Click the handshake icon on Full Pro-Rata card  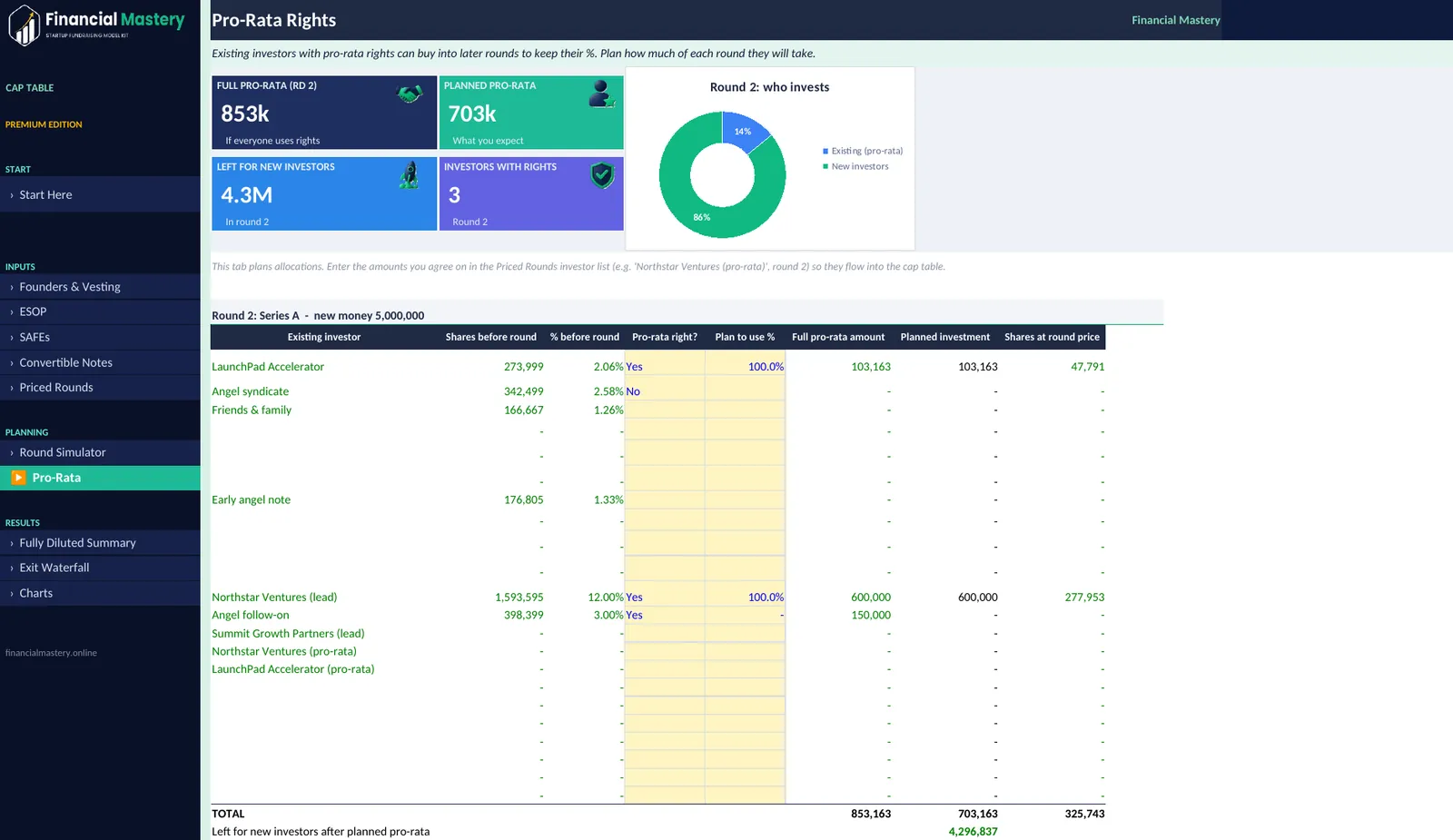(x=410, y=94)
